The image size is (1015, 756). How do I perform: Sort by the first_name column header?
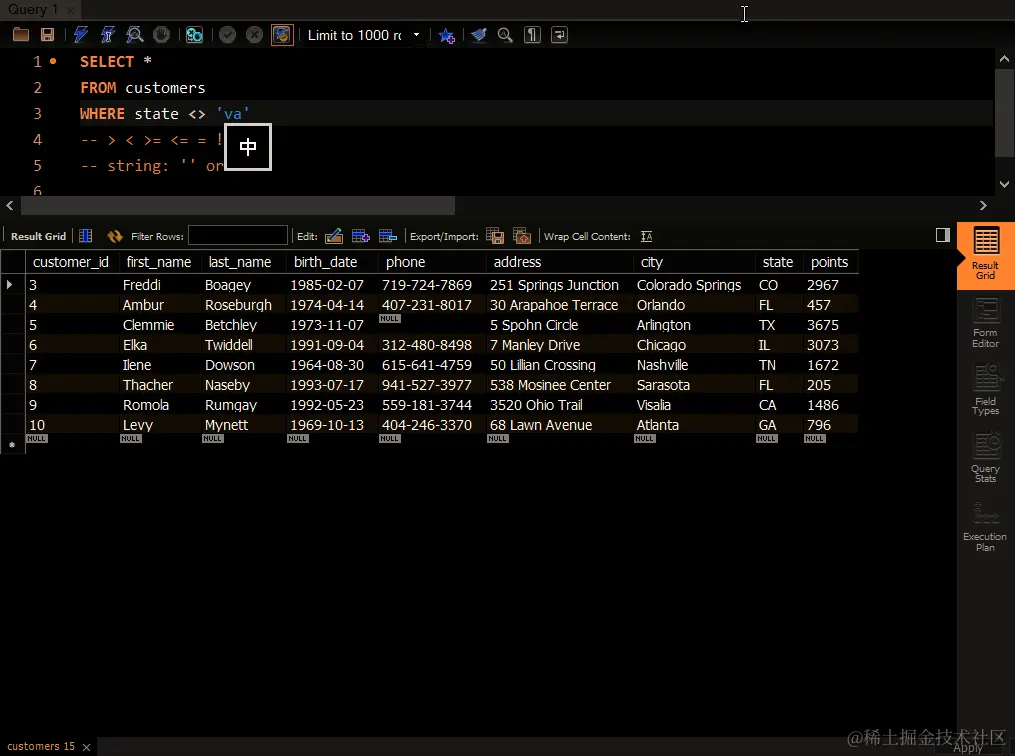tap(159, 262)
